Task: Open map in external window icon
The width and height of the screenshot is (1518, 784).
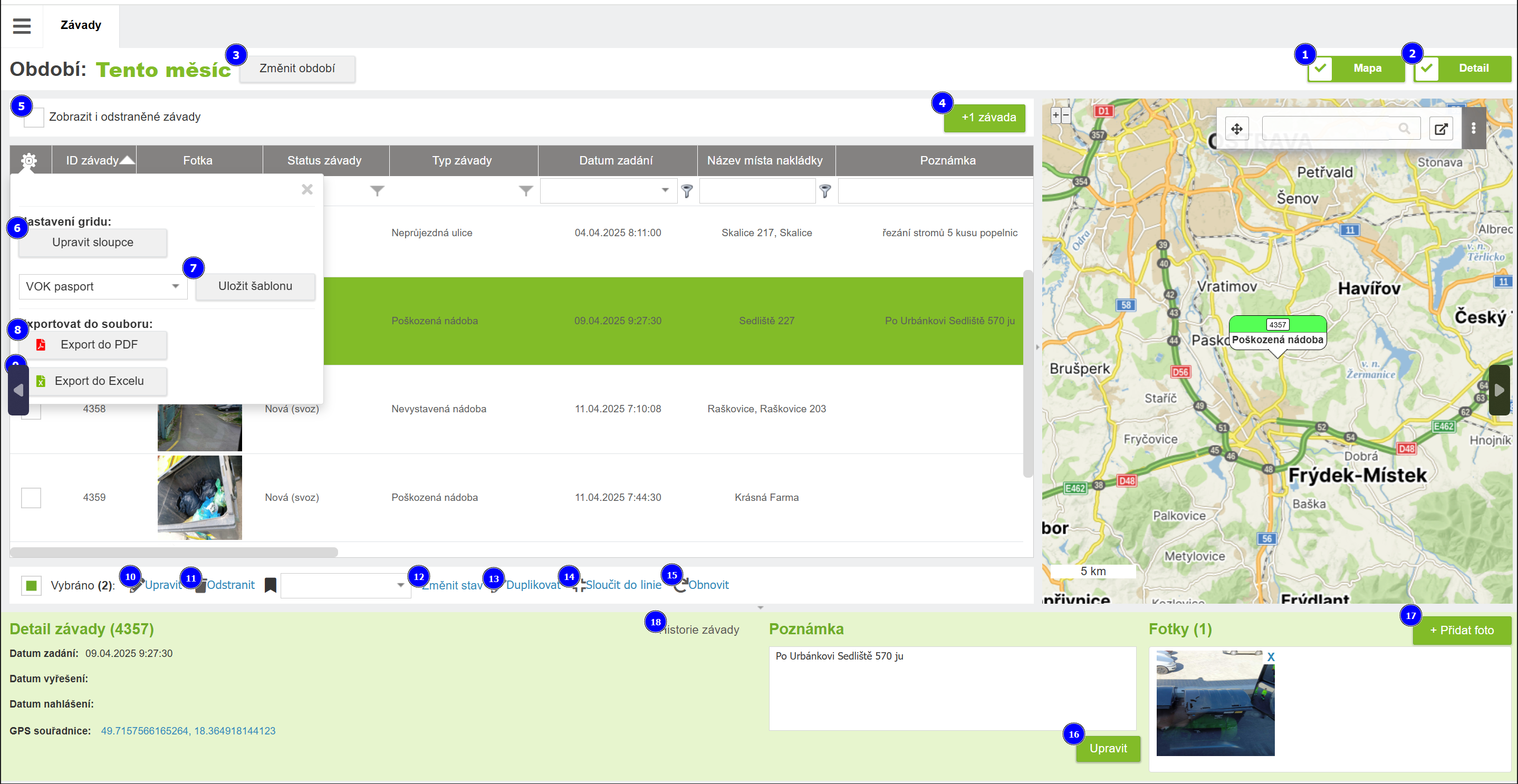Action: coord(1440,129)
